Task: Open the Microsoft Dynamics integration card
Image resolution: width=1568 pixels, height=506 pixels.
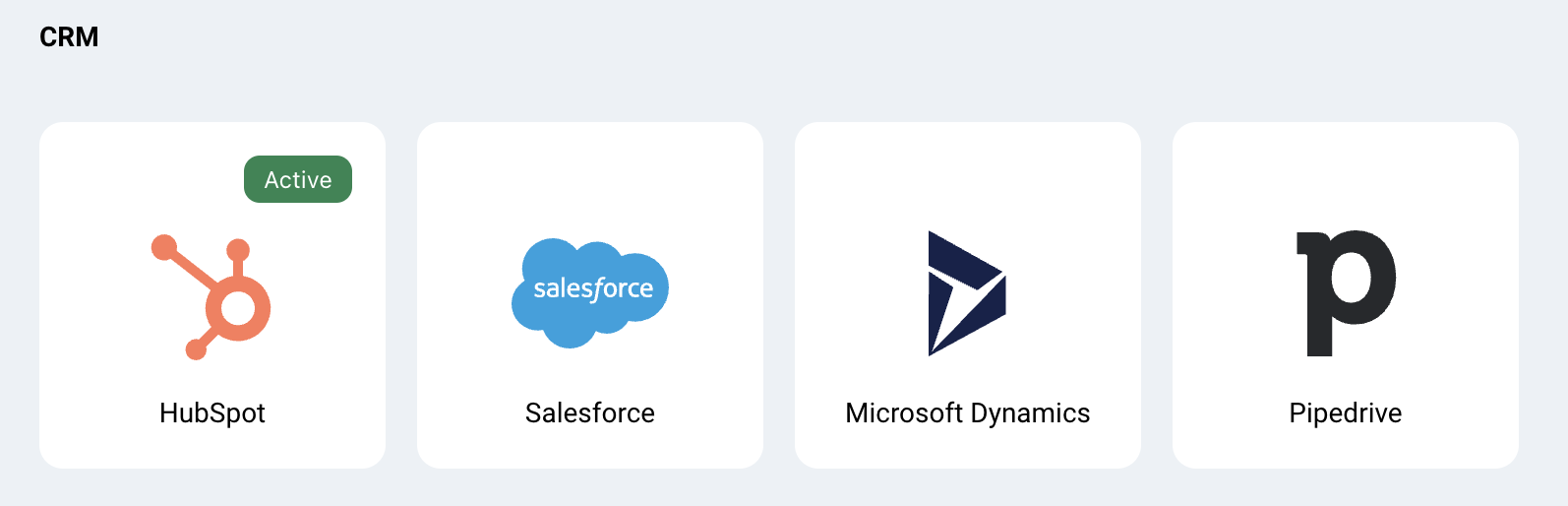Action: pyautogui.click(x=968, y=295)
